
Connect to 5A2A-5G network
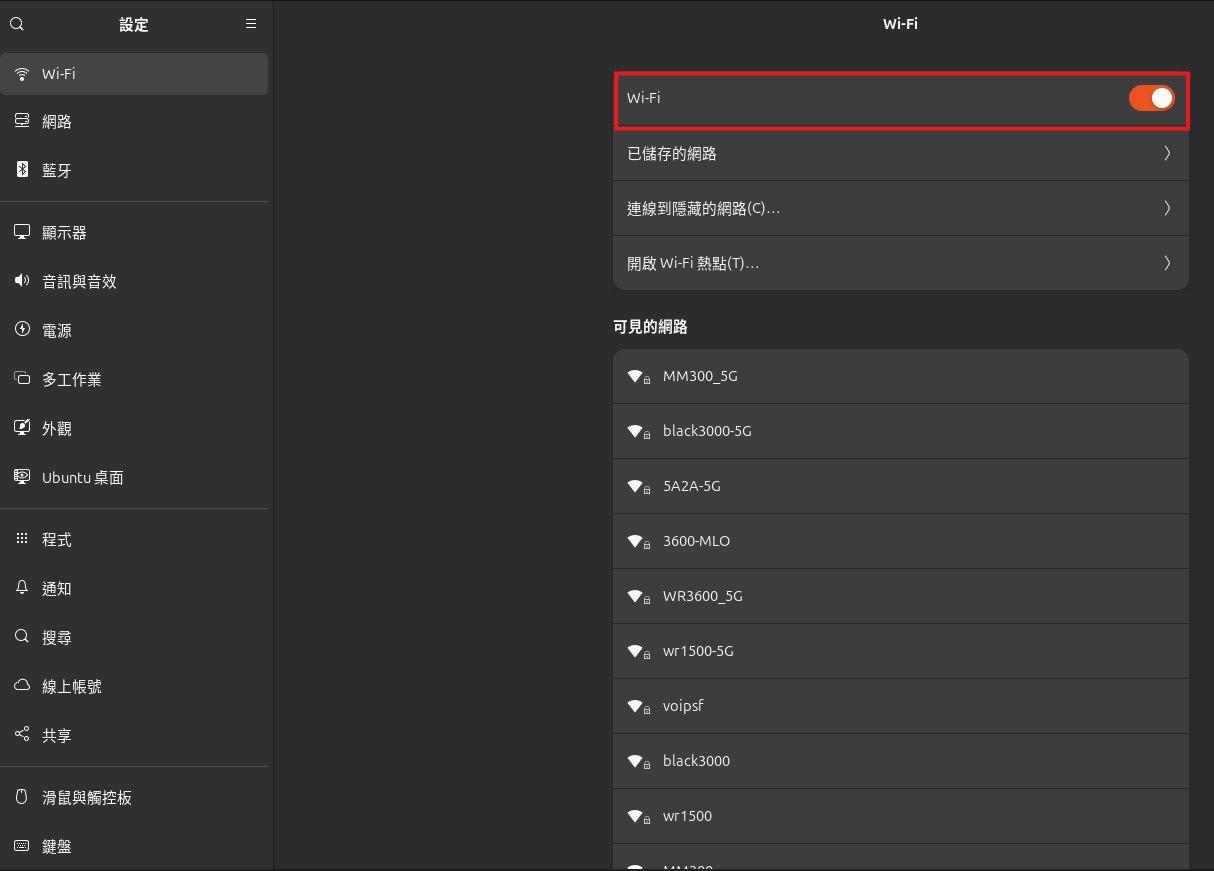(900, 486)
